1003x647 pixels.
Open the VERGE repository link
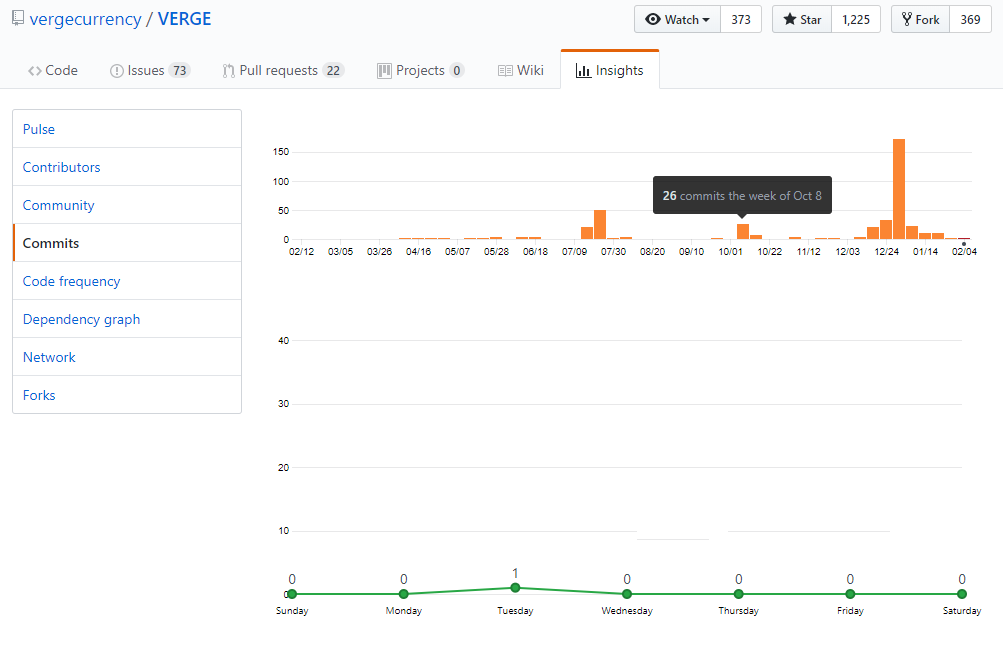click(184, 19)
